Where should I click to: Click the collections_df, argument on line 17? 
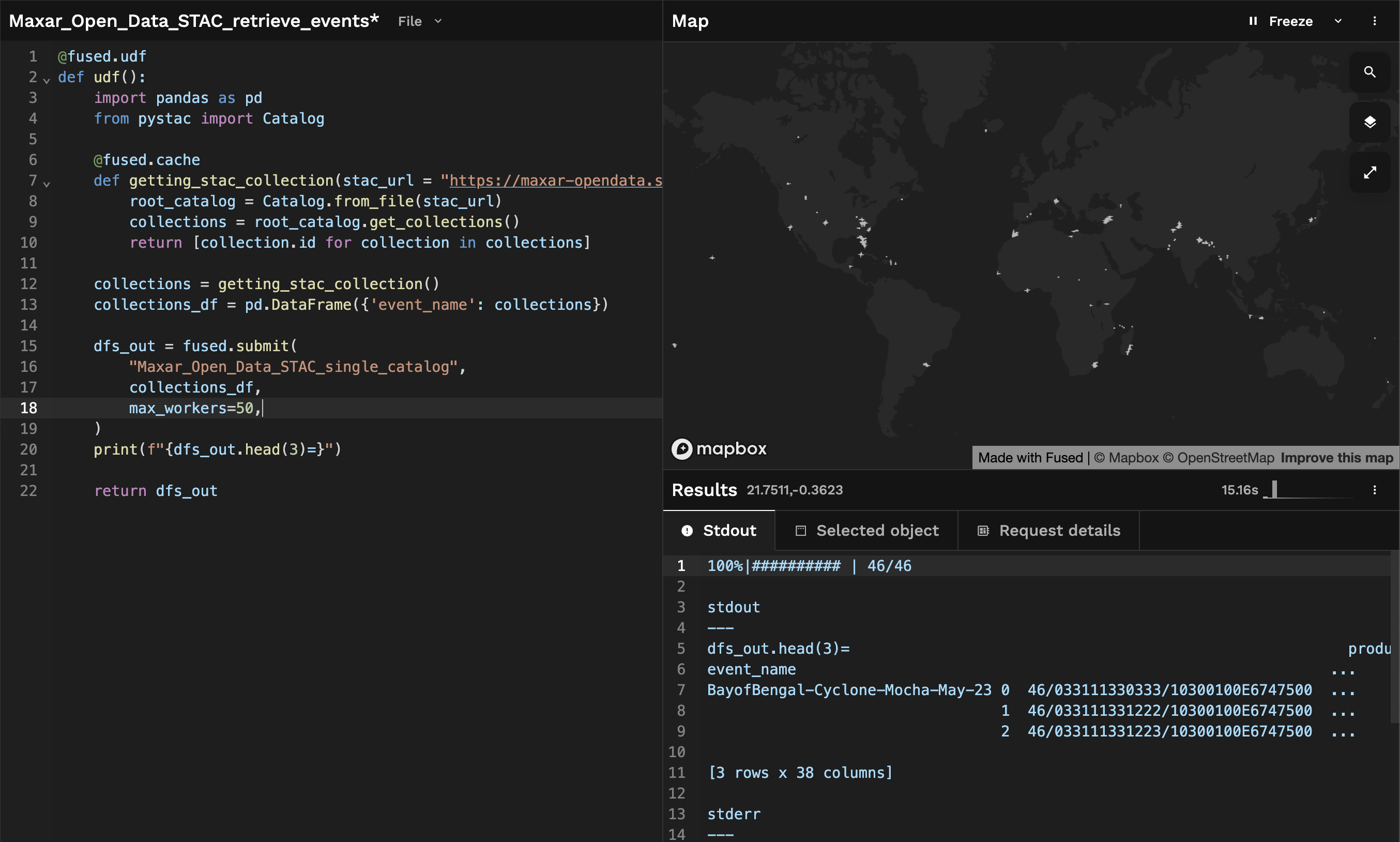(195, 387)
